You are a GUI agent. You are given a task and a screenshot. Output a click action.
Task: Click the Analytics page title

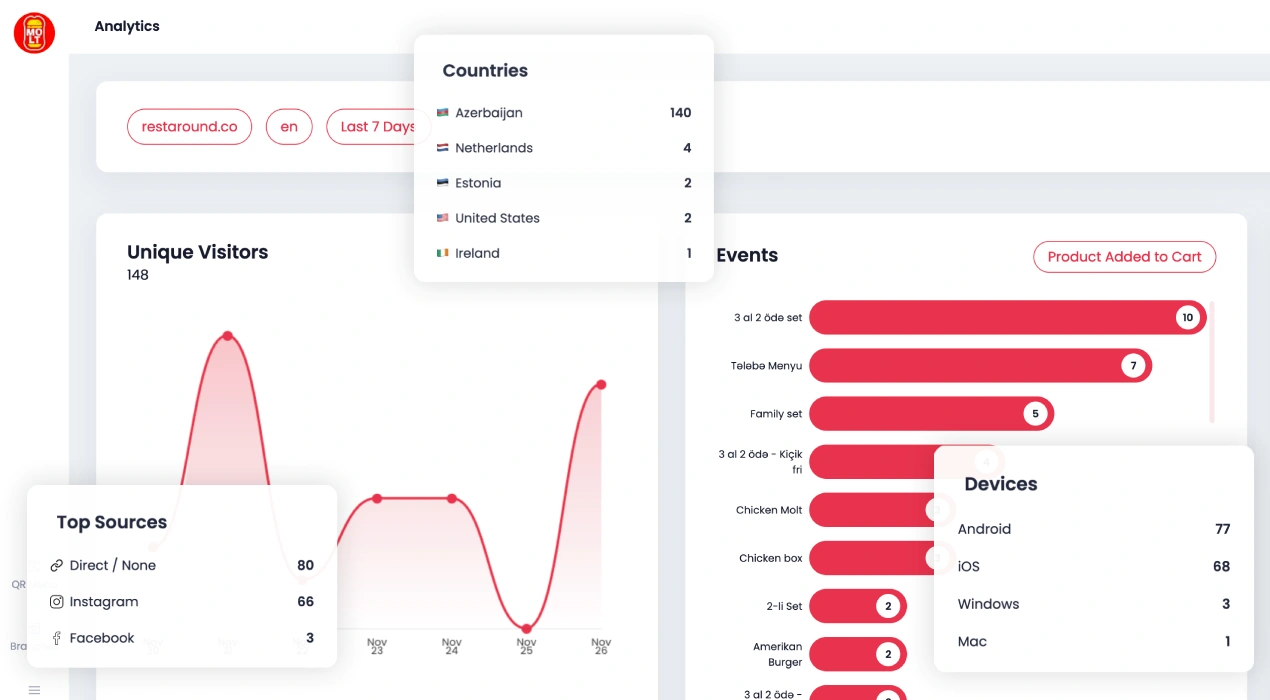[127, 26]
